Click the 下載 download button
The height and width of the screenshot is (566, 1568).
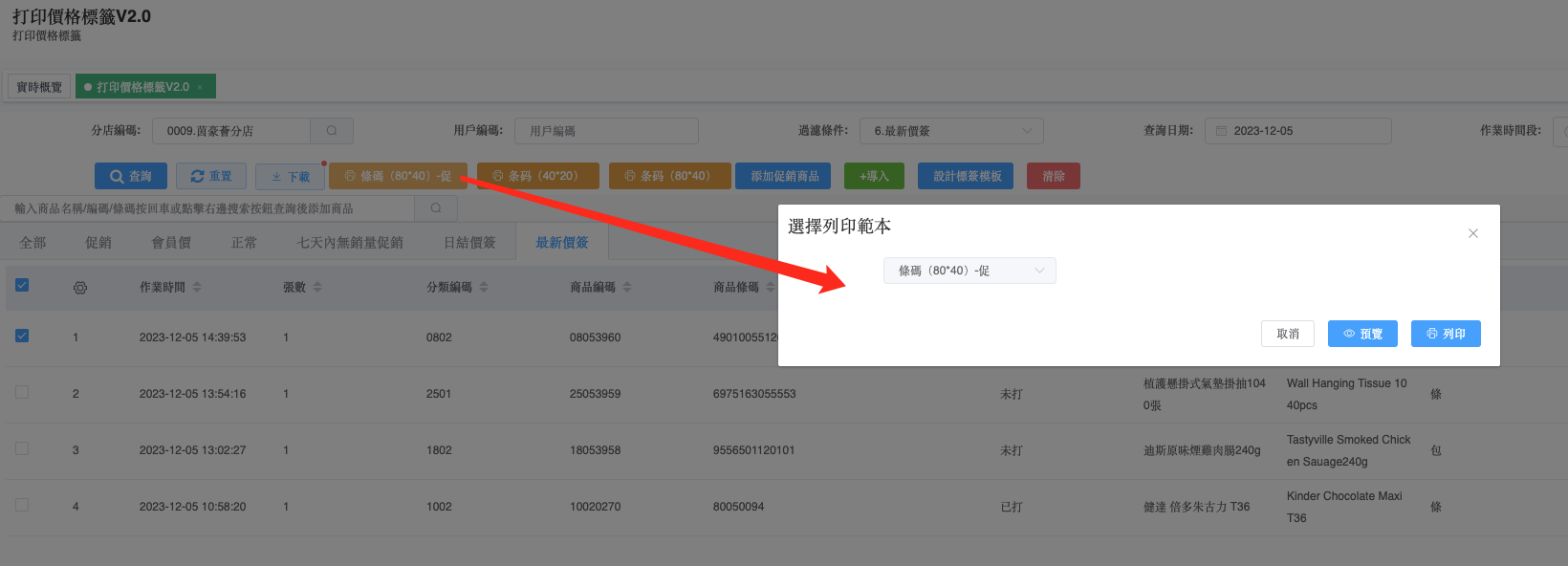[x=291, y=176]
